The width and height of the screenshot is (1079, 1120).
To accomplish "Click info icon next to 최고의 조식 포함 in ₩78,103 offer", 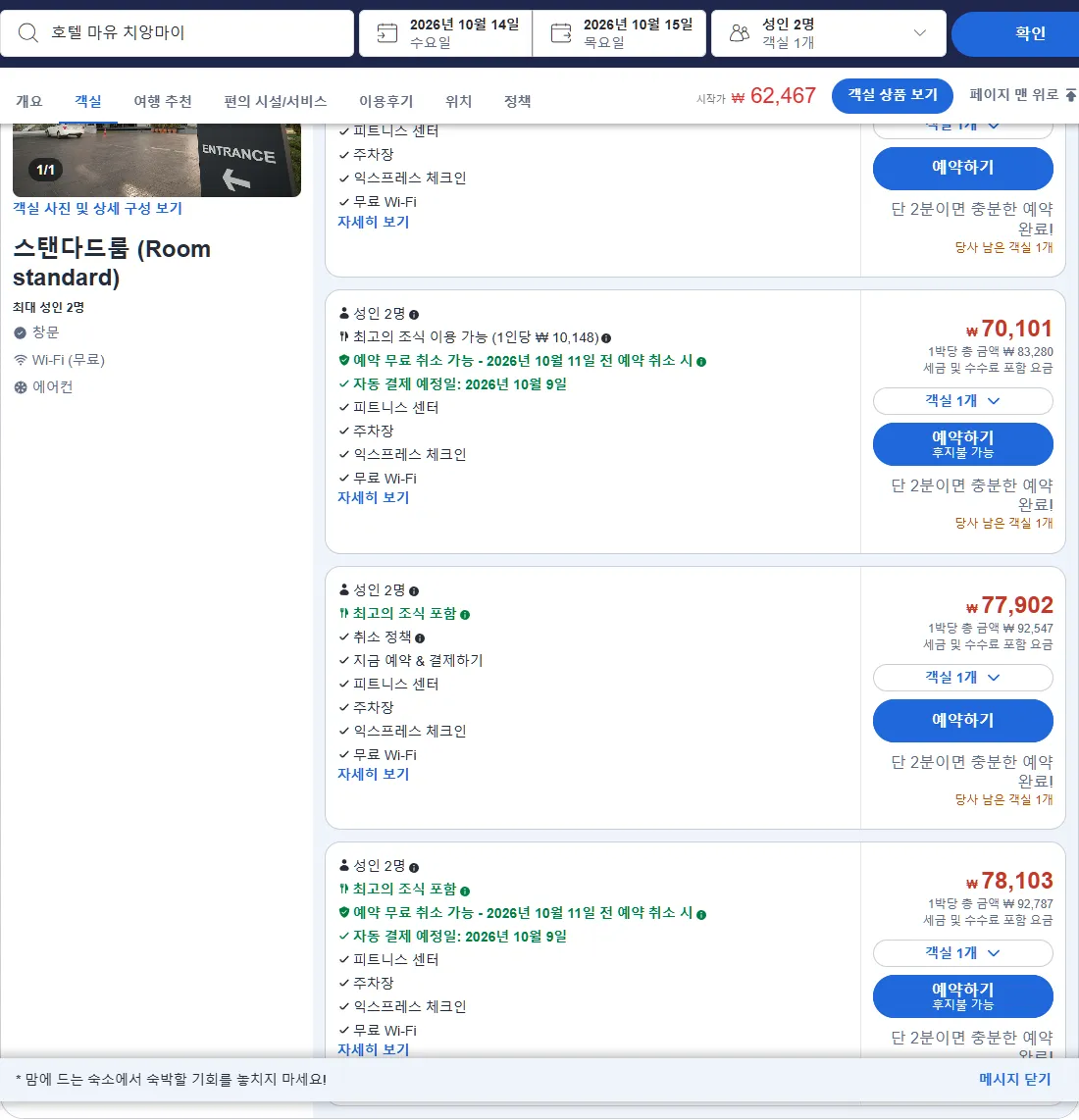I will click(x=465, y=891).
